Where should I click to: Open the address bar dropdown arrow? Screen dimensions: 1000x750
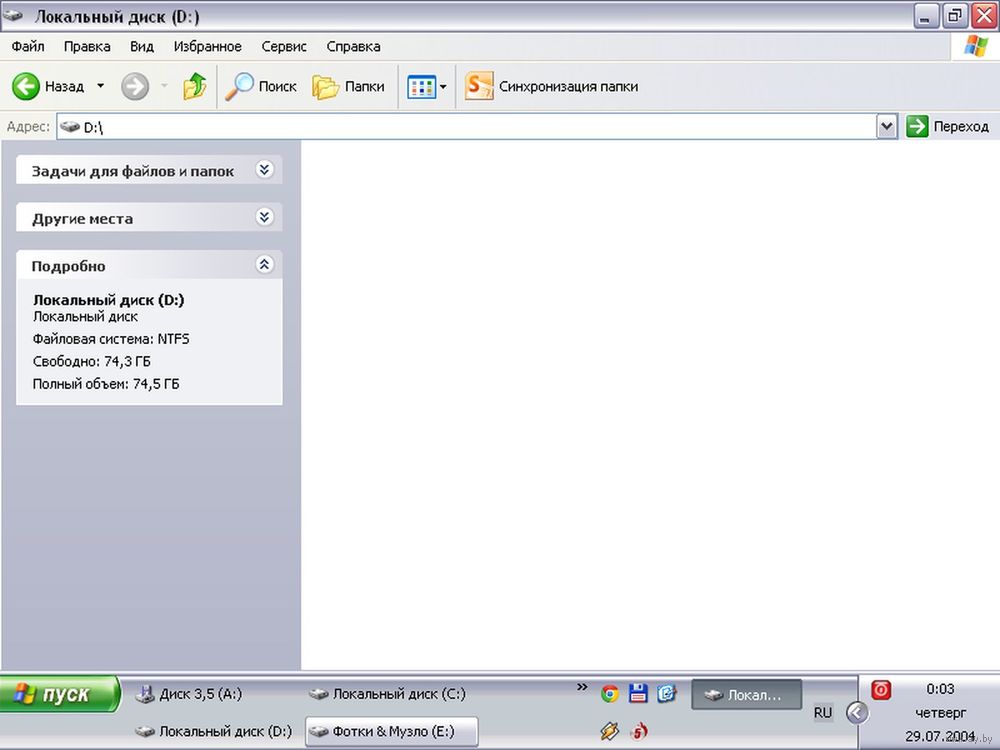tap(886, 126)
